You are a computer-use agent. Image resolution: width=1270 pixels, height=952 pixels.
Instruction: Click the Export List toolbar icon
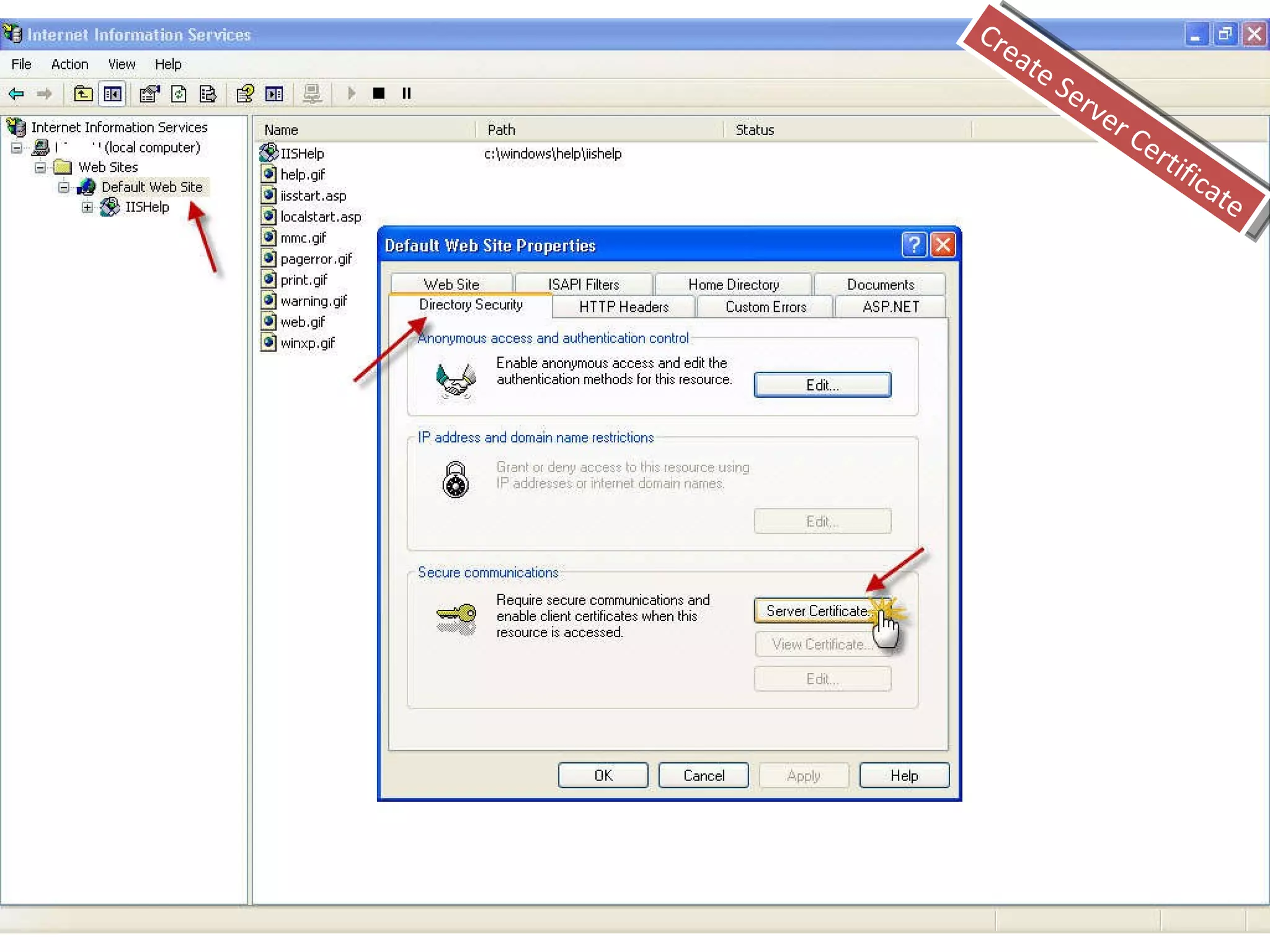click(x=208, y=94)
